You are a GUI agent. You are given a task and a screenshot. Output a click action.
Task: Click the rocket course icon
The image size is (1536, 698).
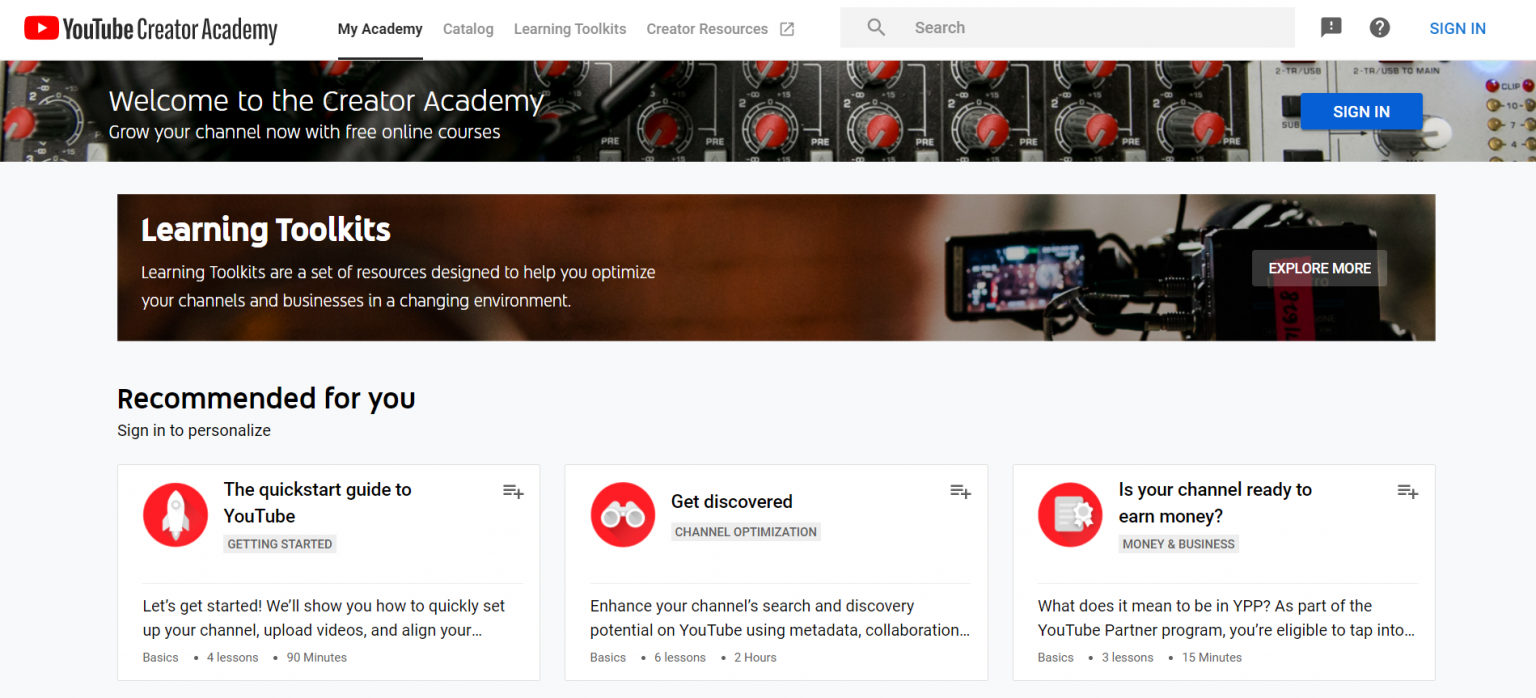pos(175,515)
